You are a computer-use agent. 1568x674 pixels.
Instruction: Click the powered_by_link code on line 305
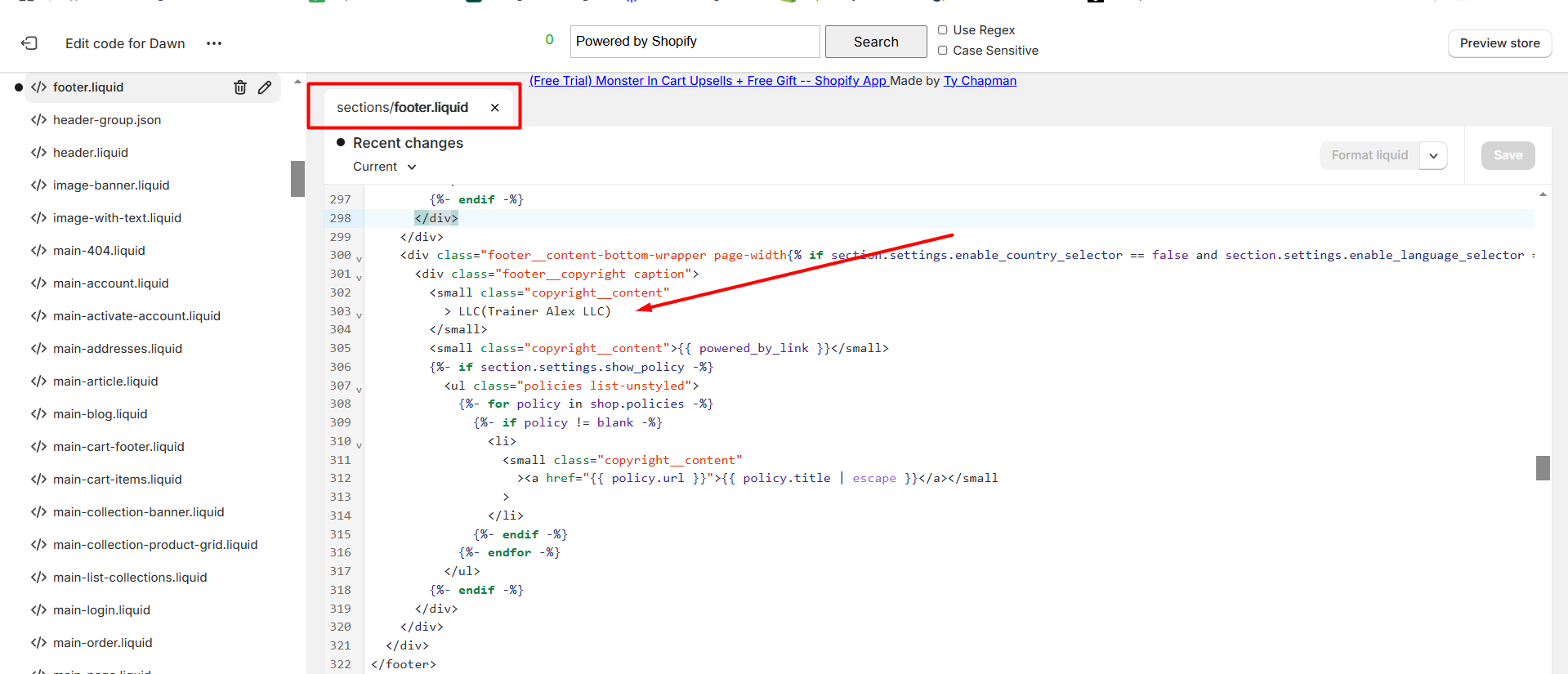tap(753, 348)
